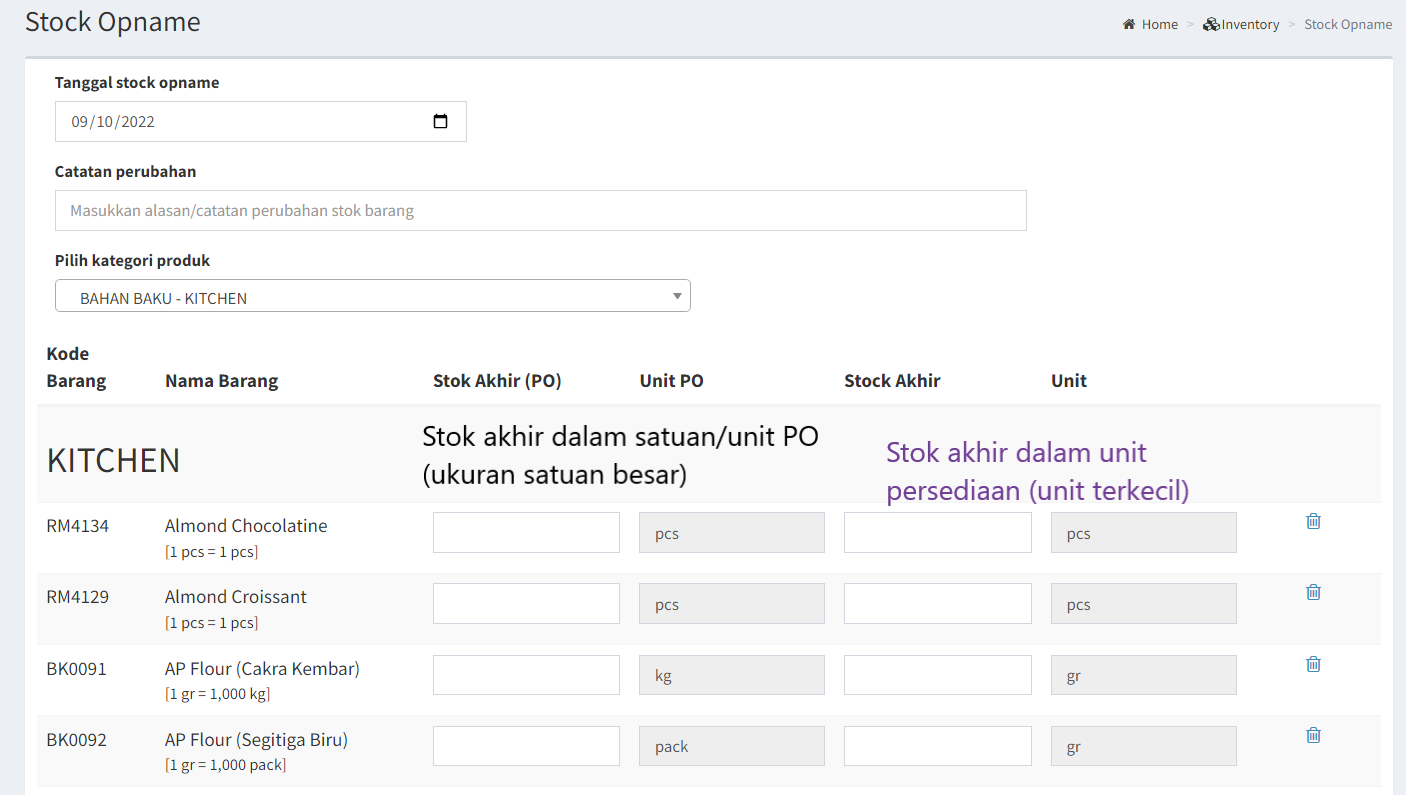1406x795 pixels.
Task: Click the AP Flour (Segitiga Biru) name
Action: [256, 740]
